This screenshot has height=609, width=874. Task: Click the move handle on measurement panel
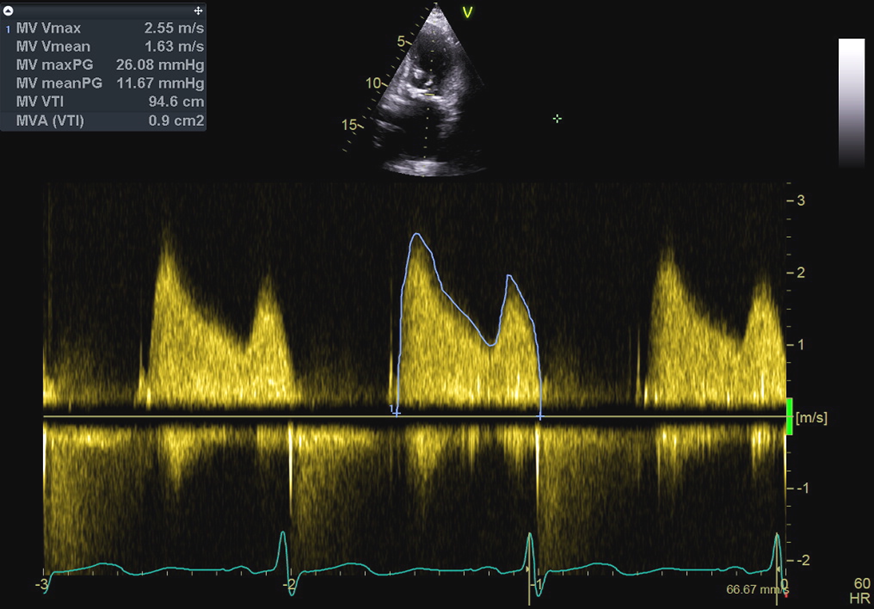[198, 10]
